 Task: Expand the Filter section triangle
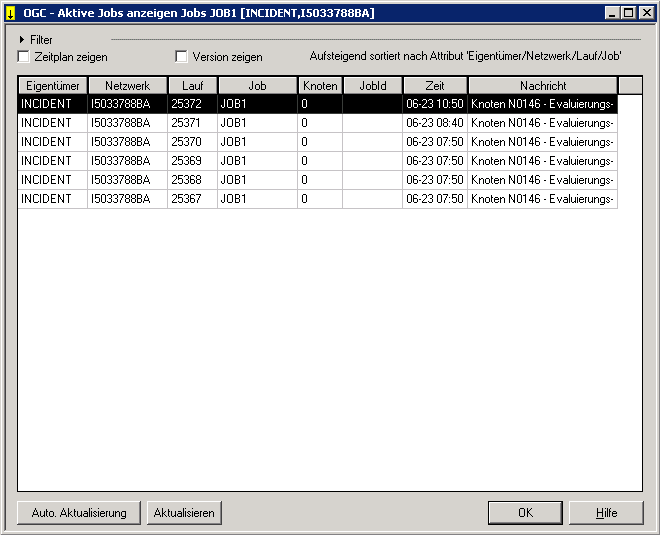tap(23, 40)
